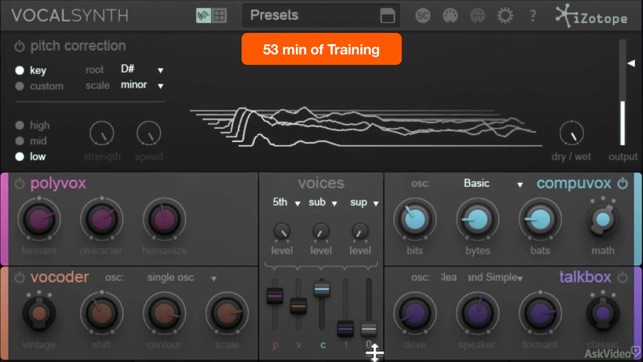643x362 pixels.
Task: Click the vocoder shift knob
Action: tap(102, 313)
